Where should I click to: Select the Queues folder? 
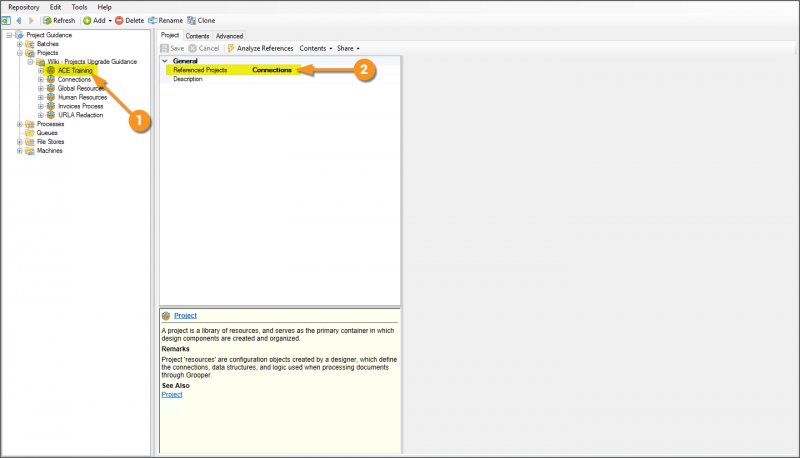click(47, 133)
